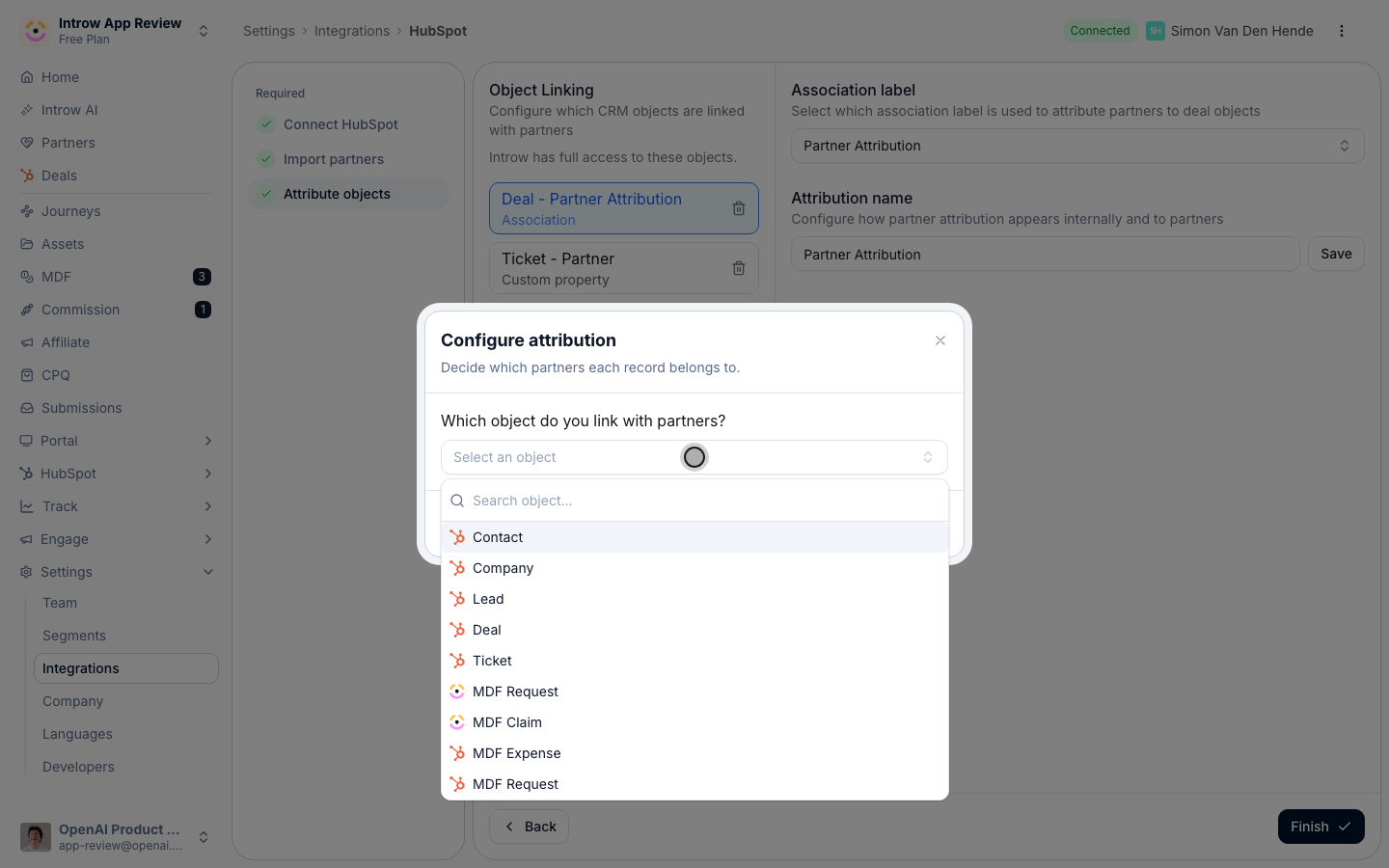Click the search magnifier icon in dropdown
This screenshot has width=1389, height=868.
pyautogui.click(x=457, y=501)
